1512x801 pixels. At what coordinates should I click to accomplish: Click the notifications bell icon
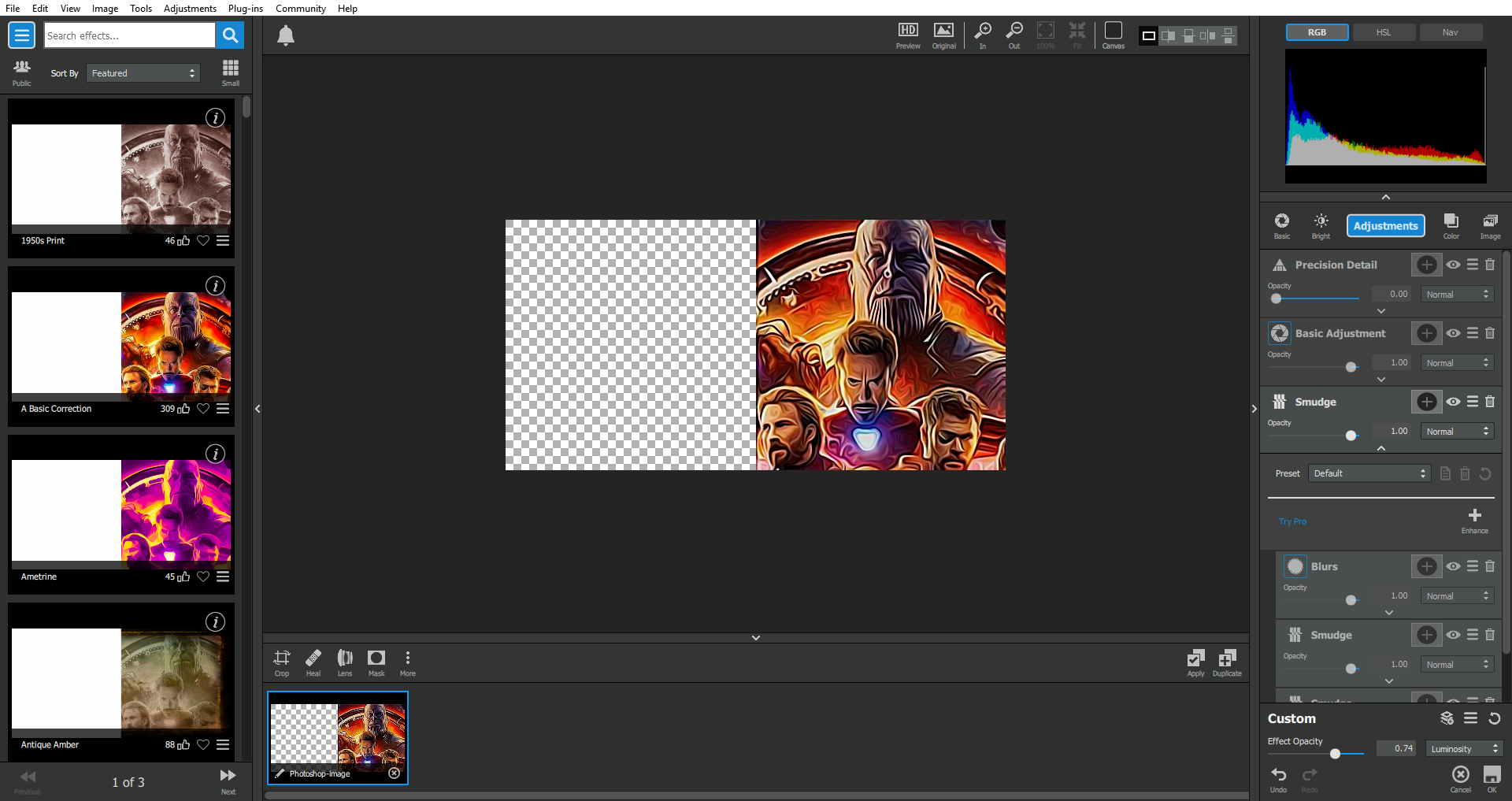(286, 35)
